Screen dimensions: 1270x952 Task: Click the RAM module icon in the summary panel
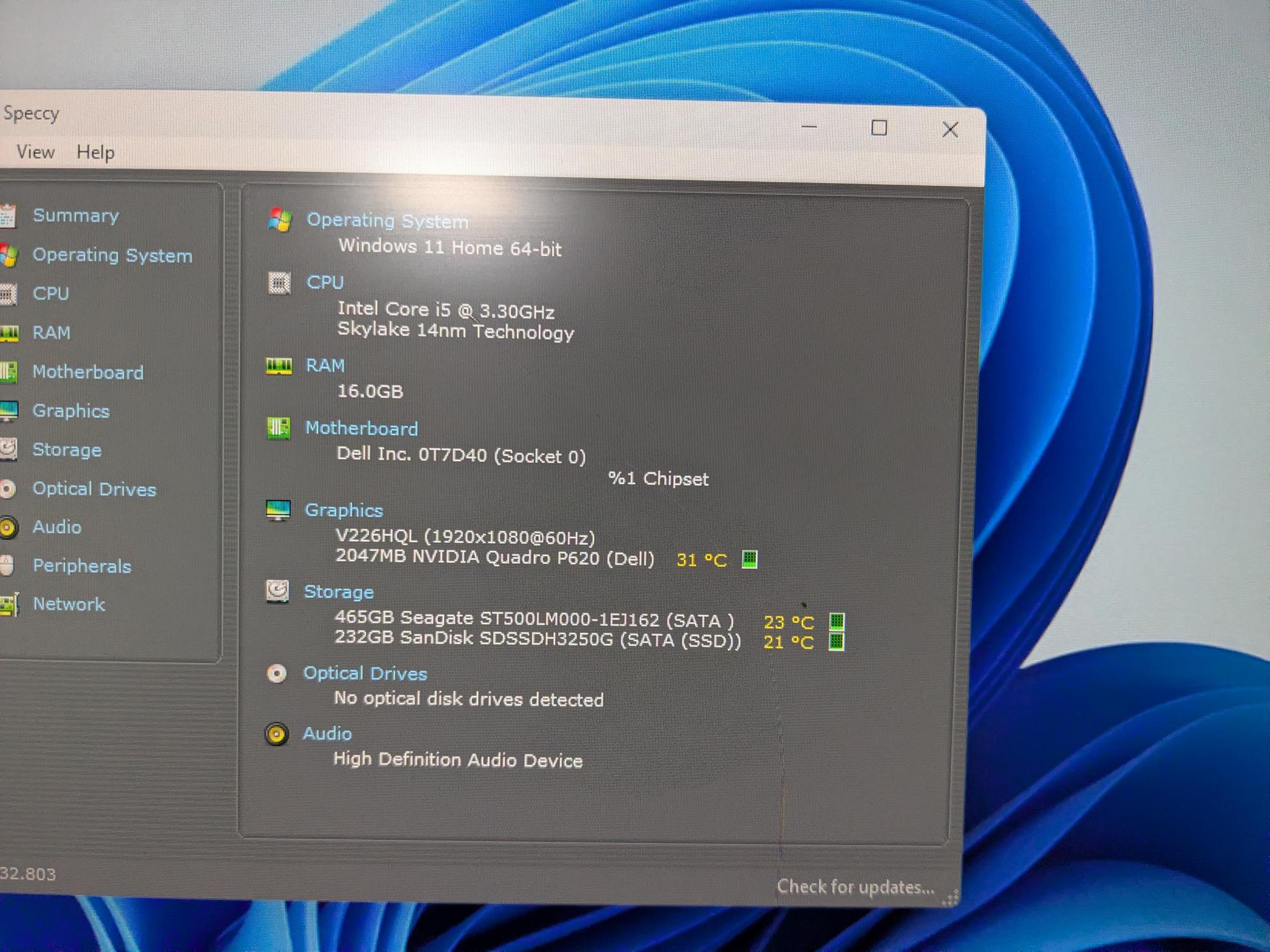(x=278, y=366)
